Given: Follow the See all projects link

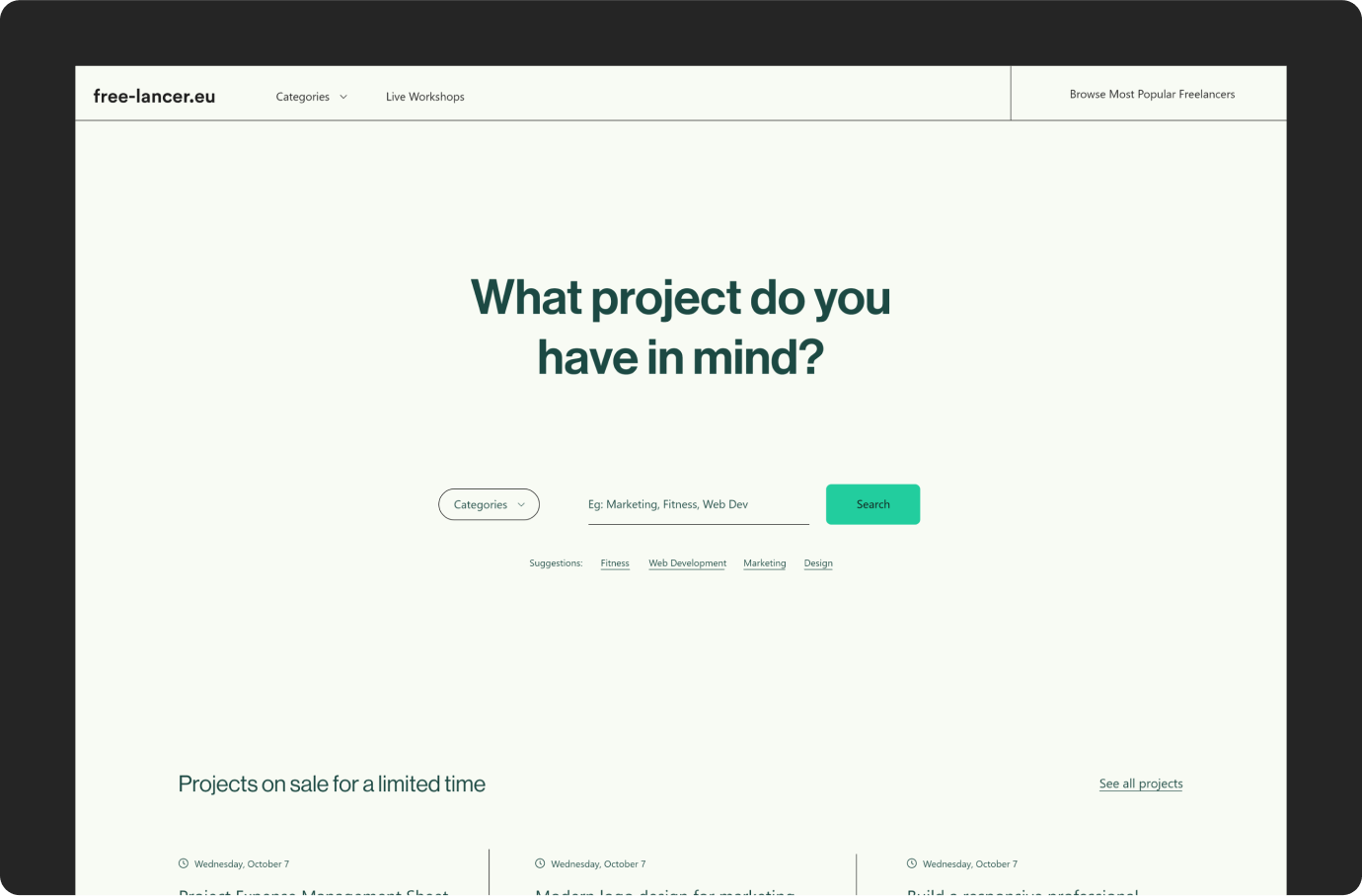Looking at the screenshot, I should [1141, 784].
